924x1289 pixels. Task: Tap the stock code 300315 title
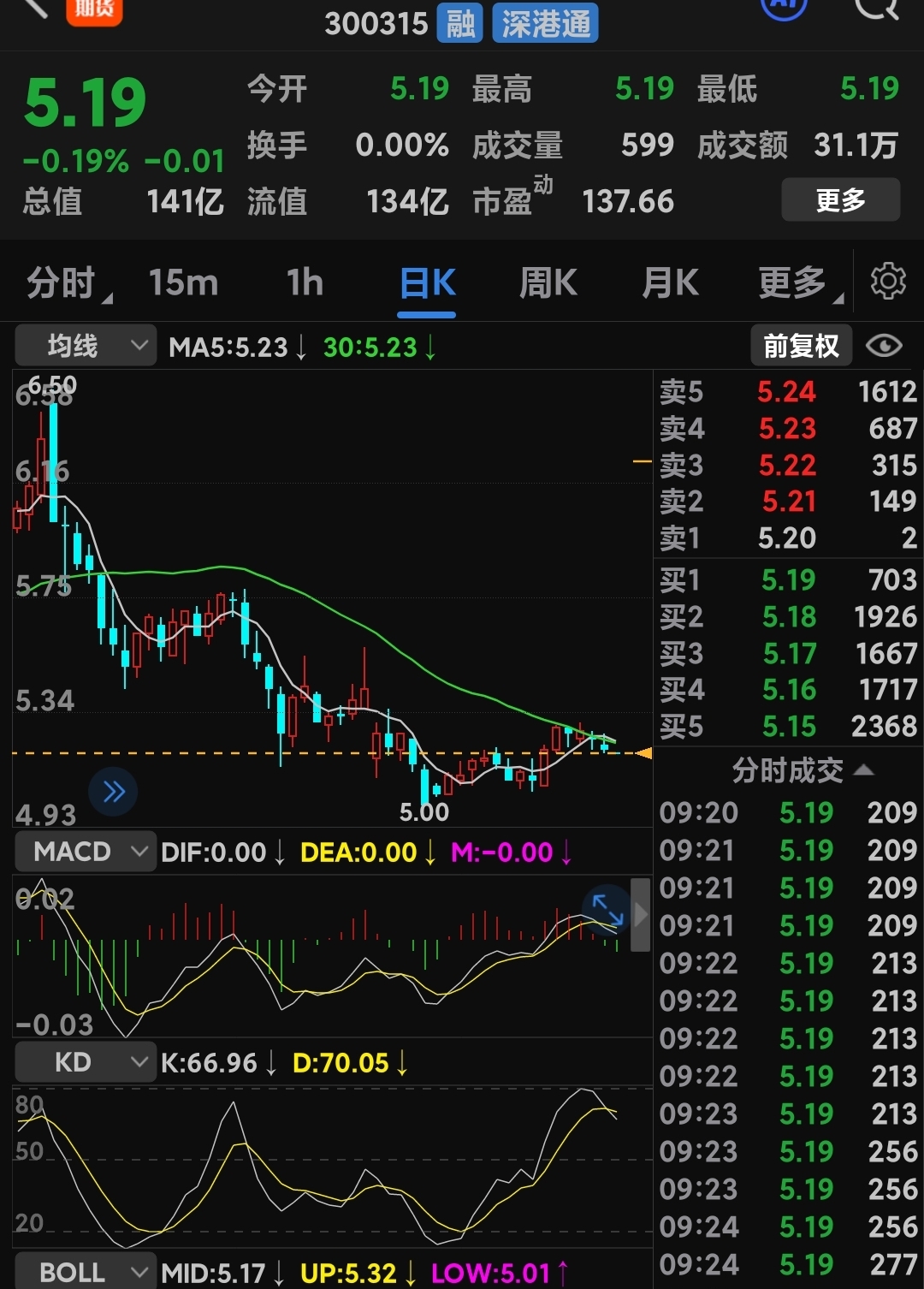[x=376, y=23]
